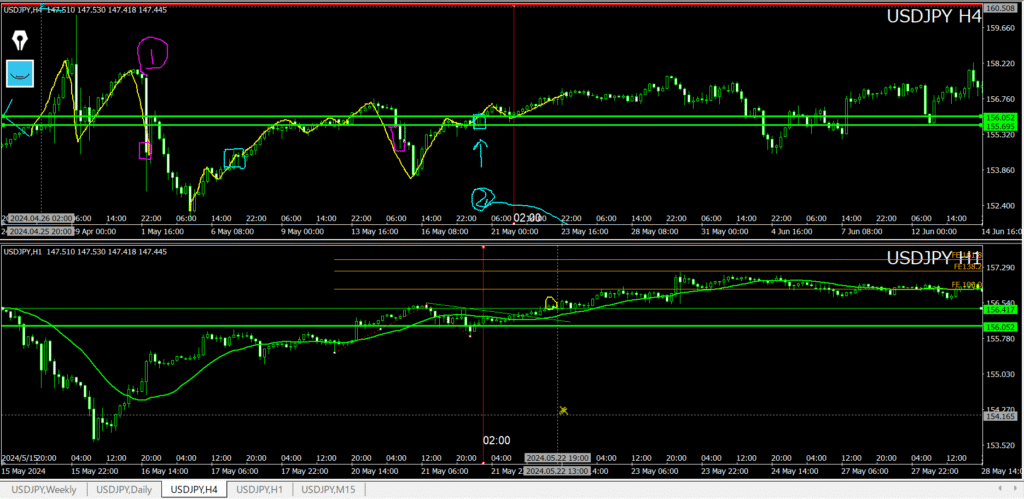Click the 155.695 green price label
This screenshot has height=499, width=1024.
coord(1001,127)
